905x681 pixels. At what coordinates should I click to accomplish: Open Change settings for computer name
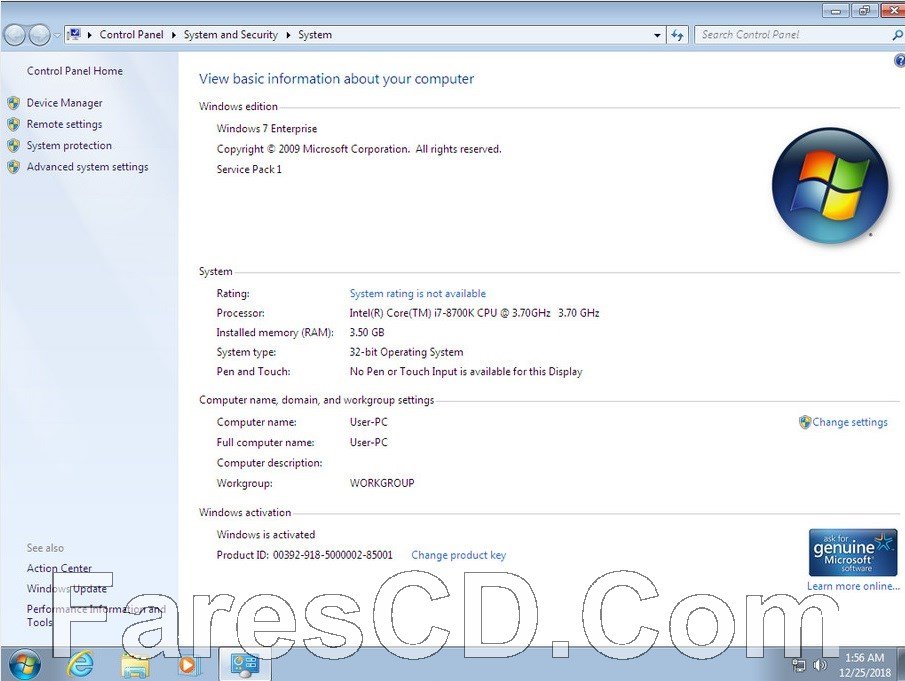(x=850, y=422)
